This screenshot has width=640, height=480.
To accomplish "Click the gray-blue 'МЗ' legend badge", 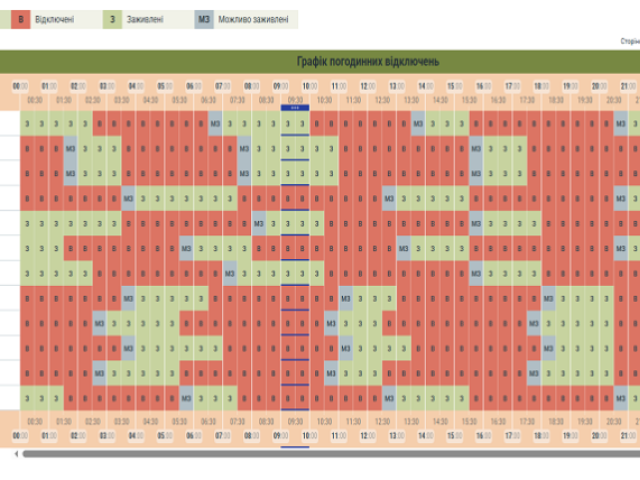I will click(204, 19).
